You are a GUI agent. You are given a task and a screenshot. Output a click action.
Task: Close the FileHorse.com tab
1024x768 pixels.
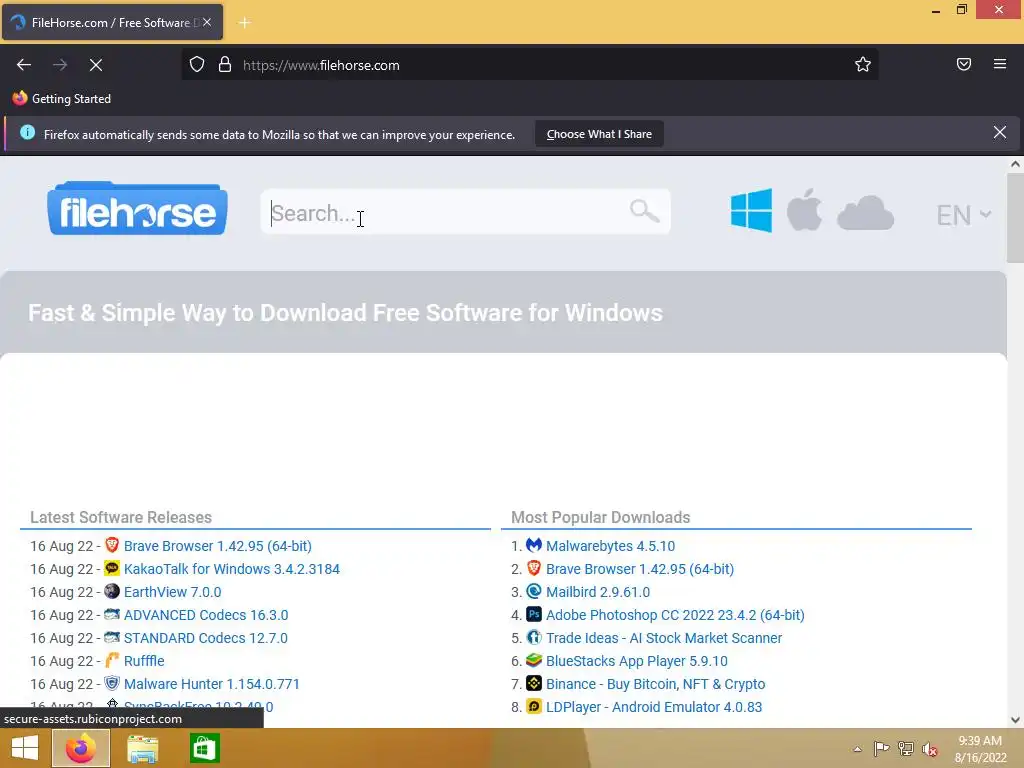pos(206,22)
